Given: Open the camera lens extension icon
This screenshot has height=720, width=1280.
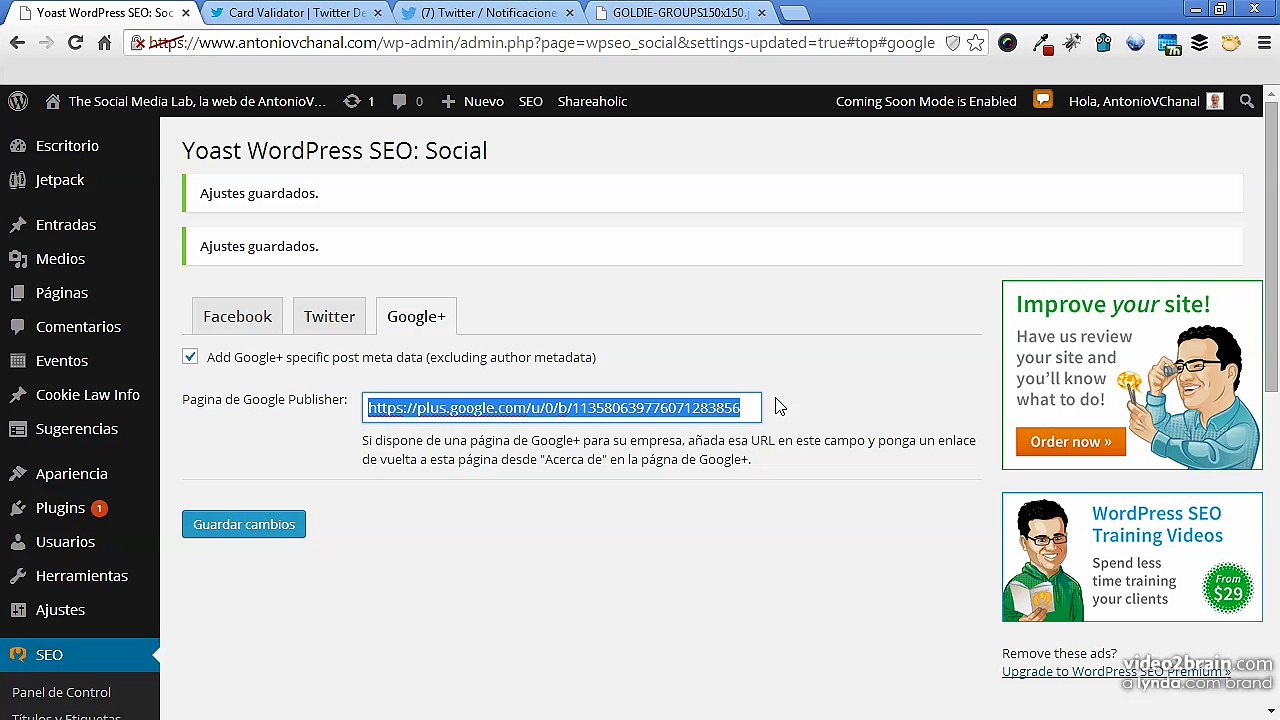Looking at the screenshot, I should [x=1007, y=43].
